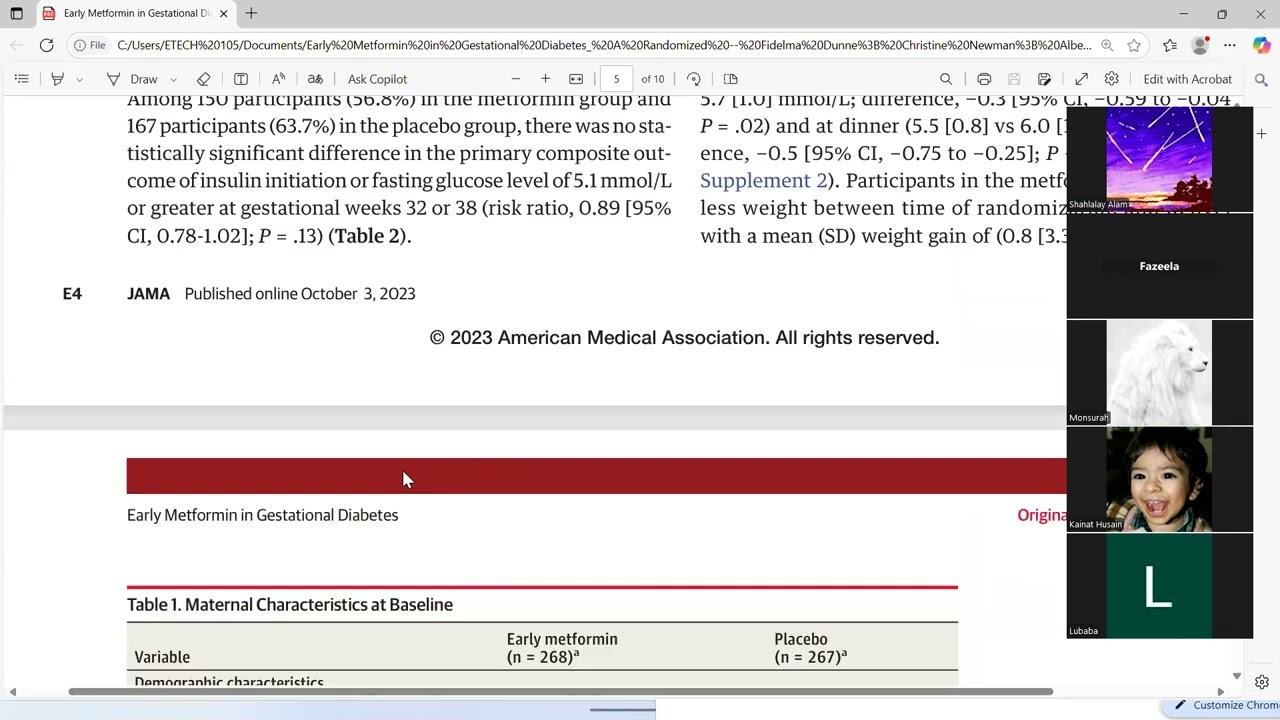Open sidebar settings gear

pos(1262,682)
